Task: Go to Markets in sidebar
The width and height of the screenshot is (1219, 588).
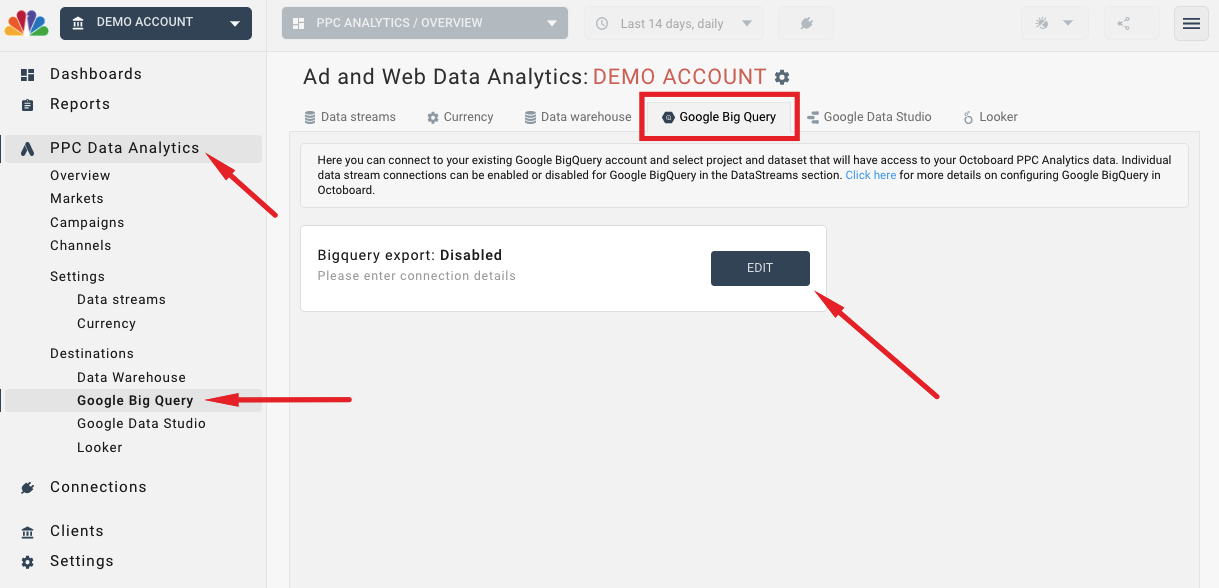Action: (77, 198)
